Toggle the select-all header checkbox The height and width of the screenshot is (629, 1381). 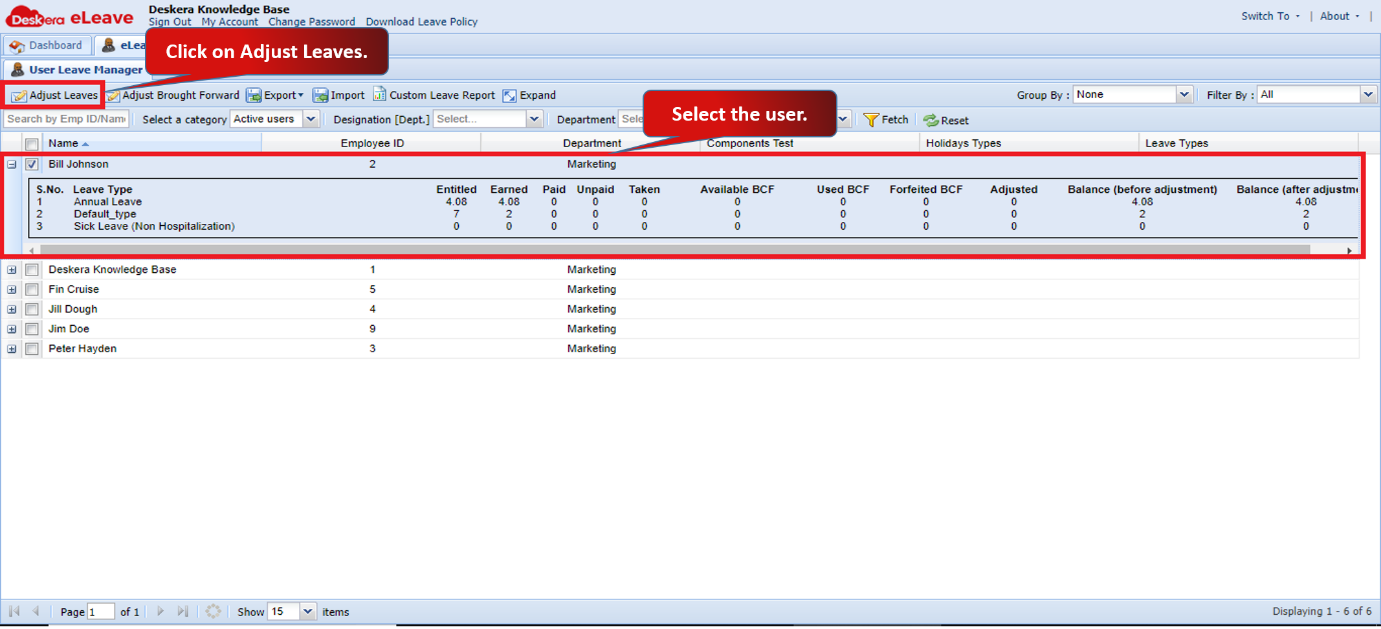[x=31, y=144]
